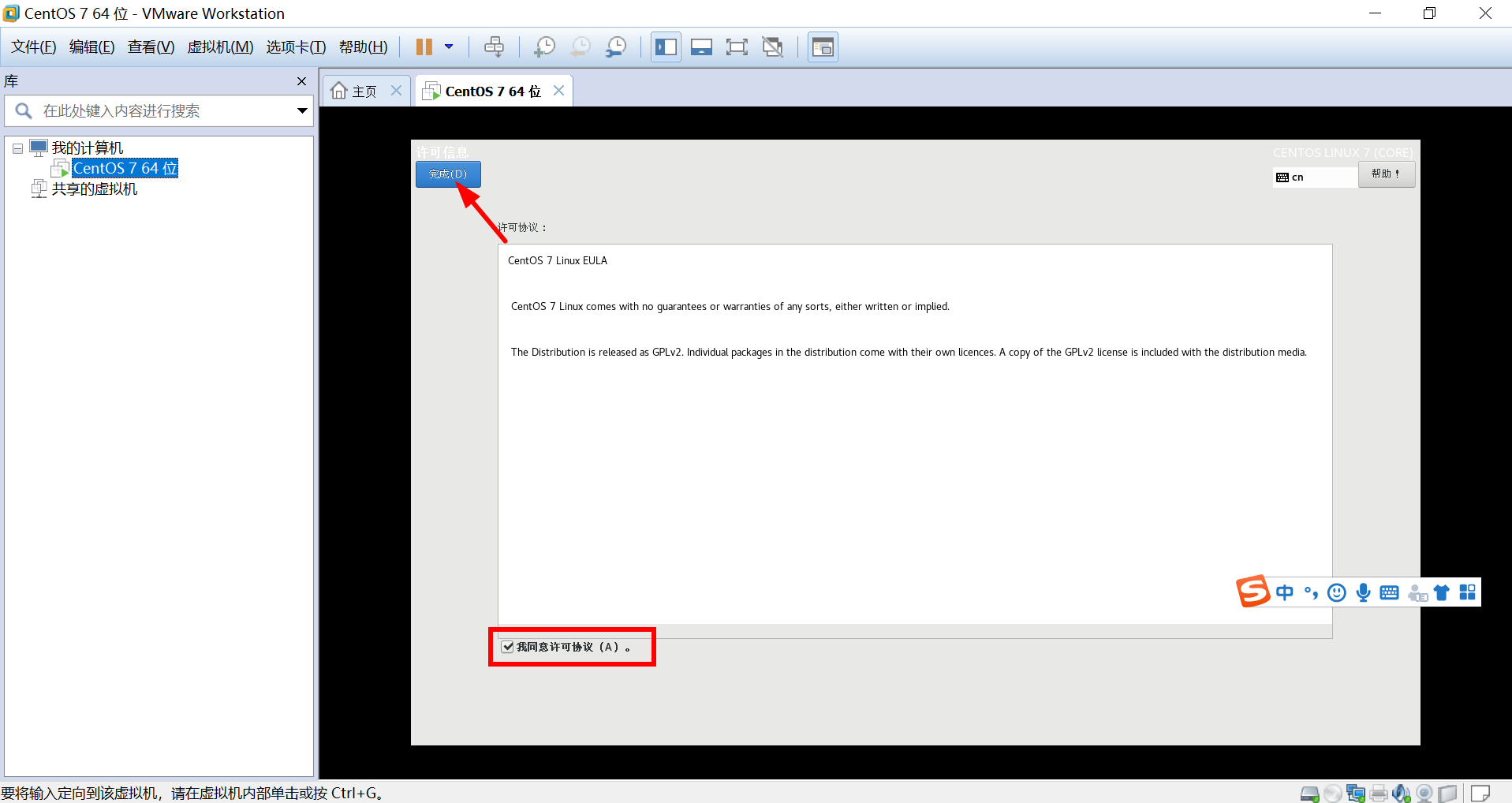The height and width of the screenshot is (803, 1512).
Task: Click the 许可协议： label
Action: (x=522, y=227)
